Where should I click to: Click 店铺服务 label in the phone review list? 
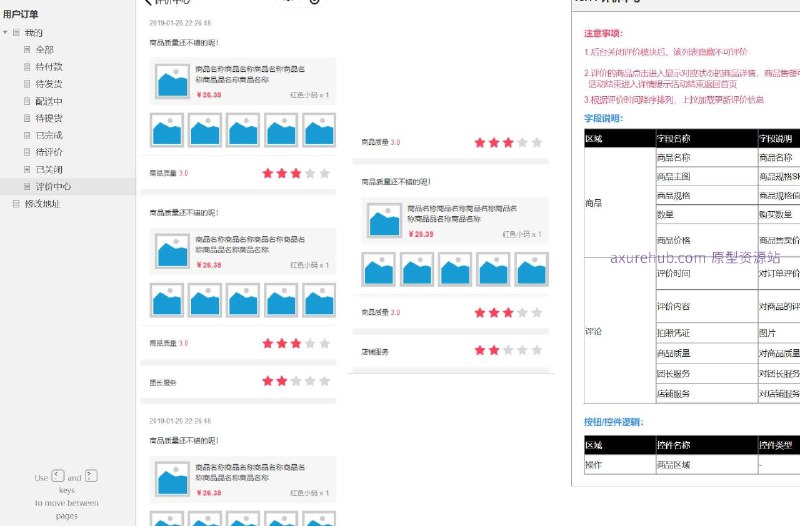tap(375, 352)
